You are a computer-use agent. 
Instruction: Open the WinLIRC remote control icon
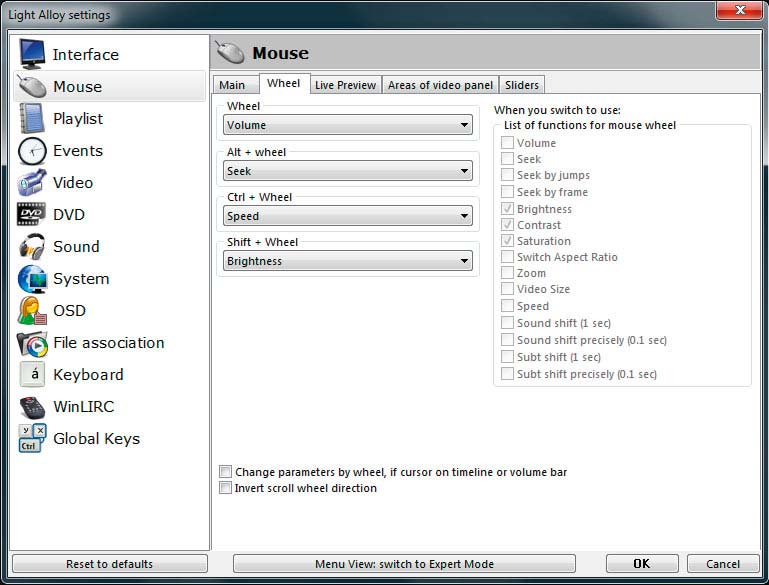[32, 407]
